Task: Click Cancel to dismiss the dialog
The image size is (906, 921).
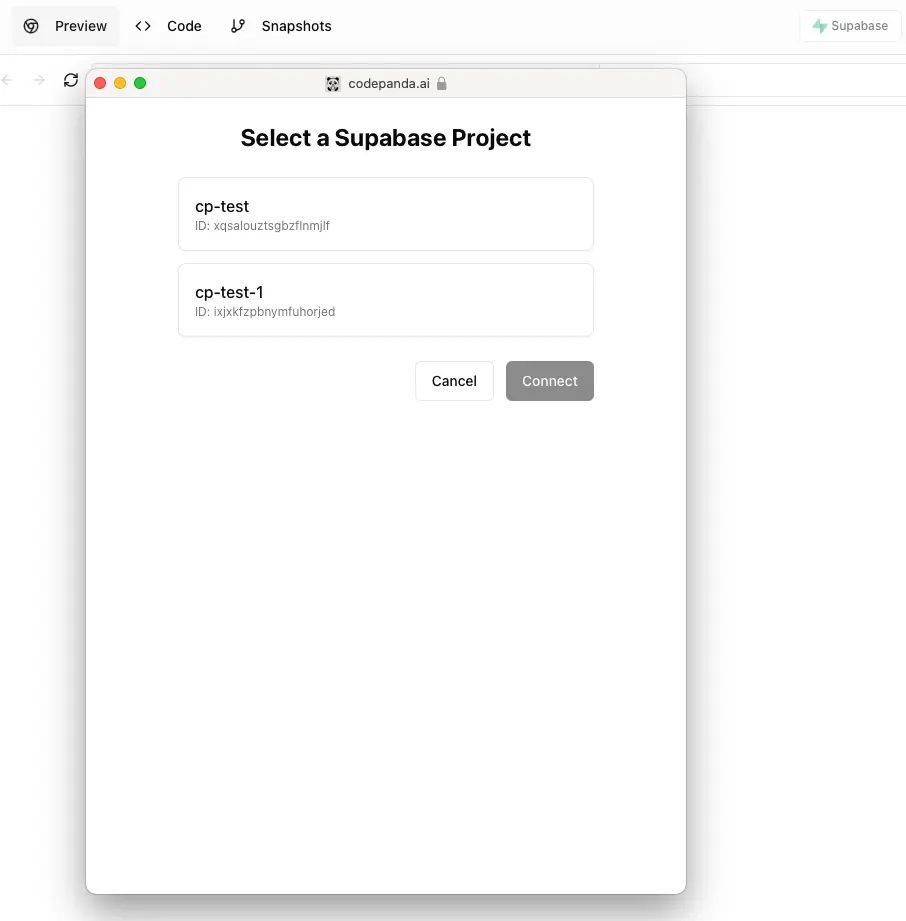Action: (454, 381)
